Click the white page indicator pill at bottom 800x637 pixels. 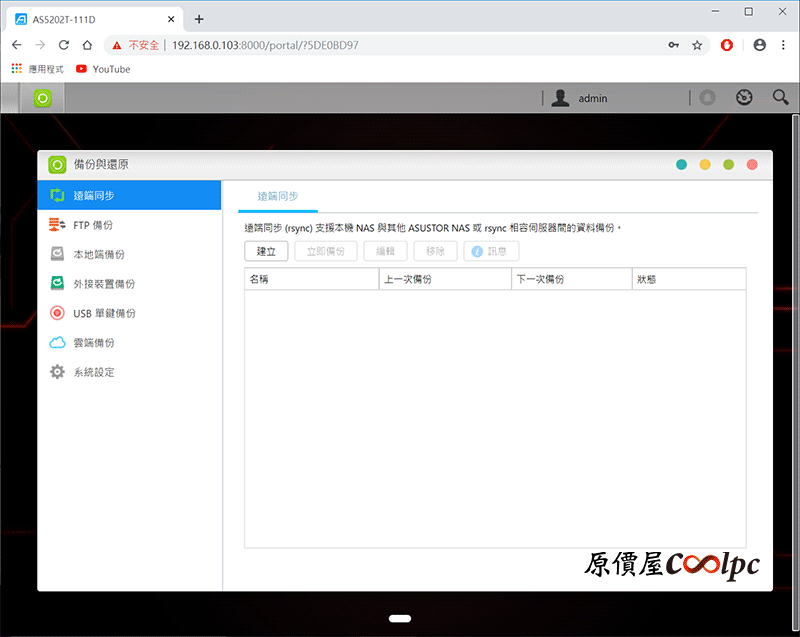[x=400, y=619]
